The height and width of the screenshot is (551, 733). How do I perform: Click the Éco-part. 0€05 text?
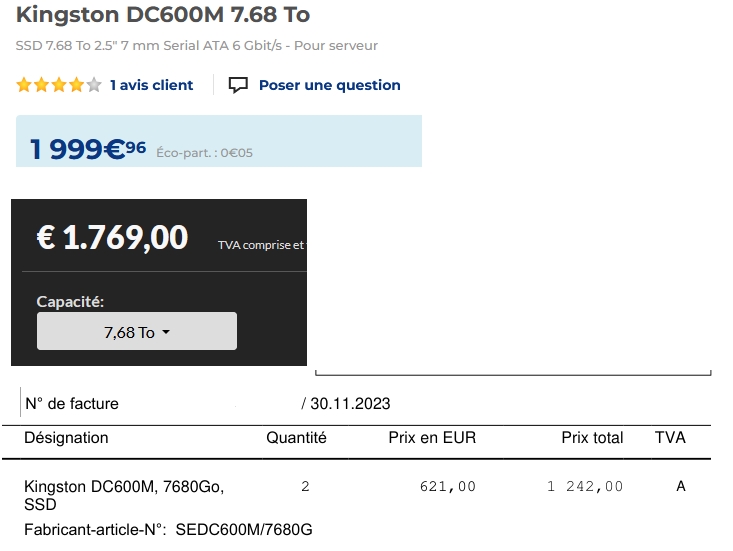click(204, 153)
